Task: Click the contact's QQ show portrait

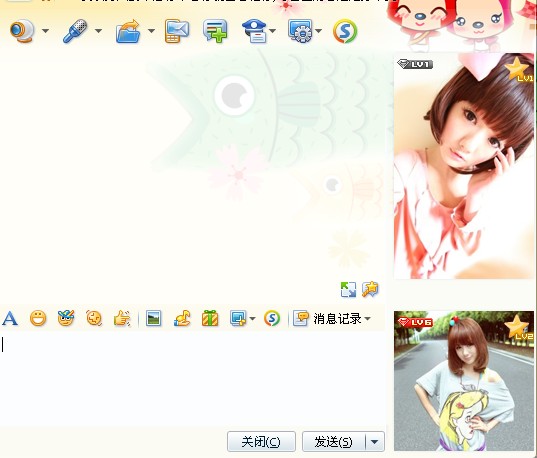Action: tap(464, 166)
